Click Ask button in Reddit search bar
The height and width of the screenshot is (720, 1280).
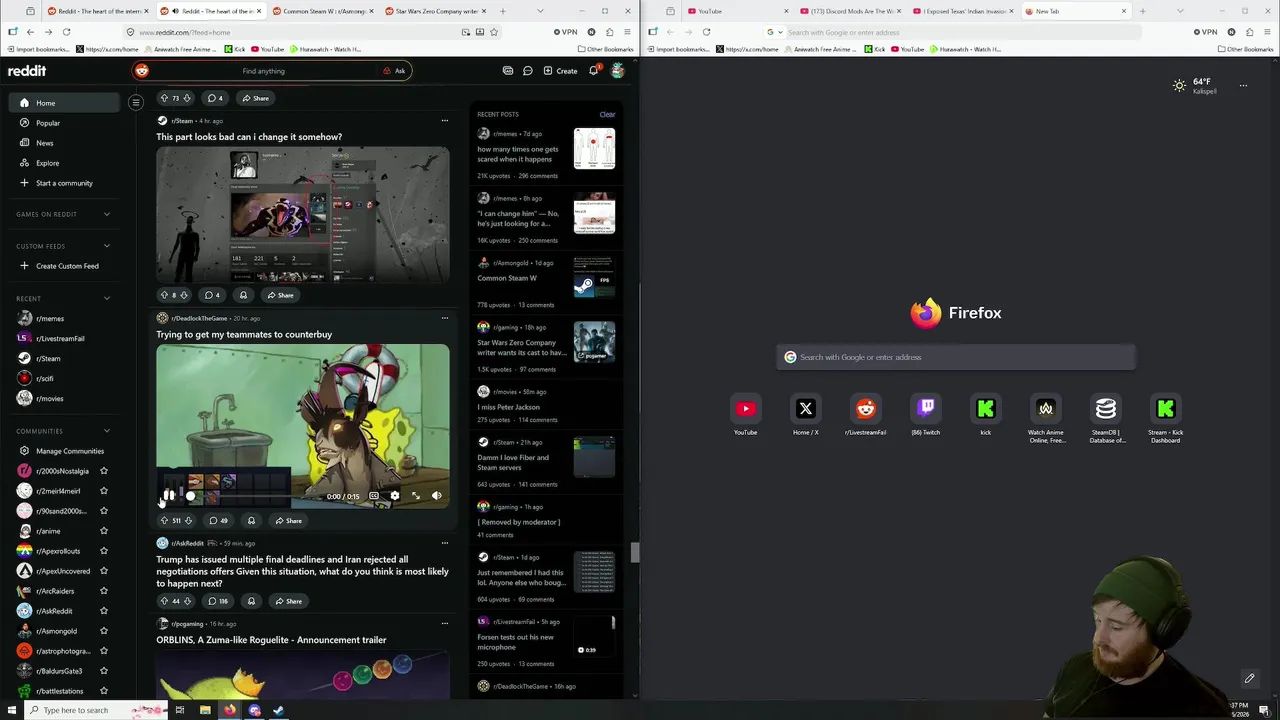pyautogui.click(x=395, y=71)
